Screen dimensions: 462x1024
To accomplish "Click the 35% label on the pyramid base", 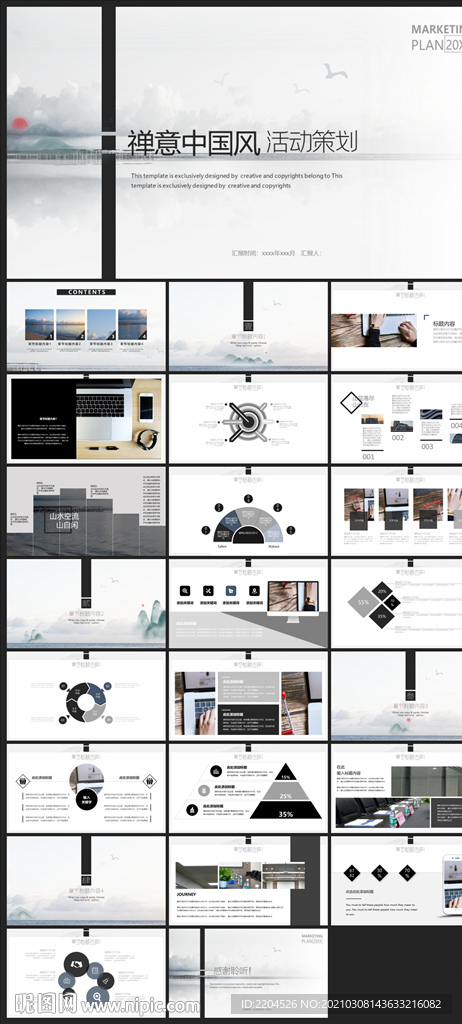I will point(286,814).
